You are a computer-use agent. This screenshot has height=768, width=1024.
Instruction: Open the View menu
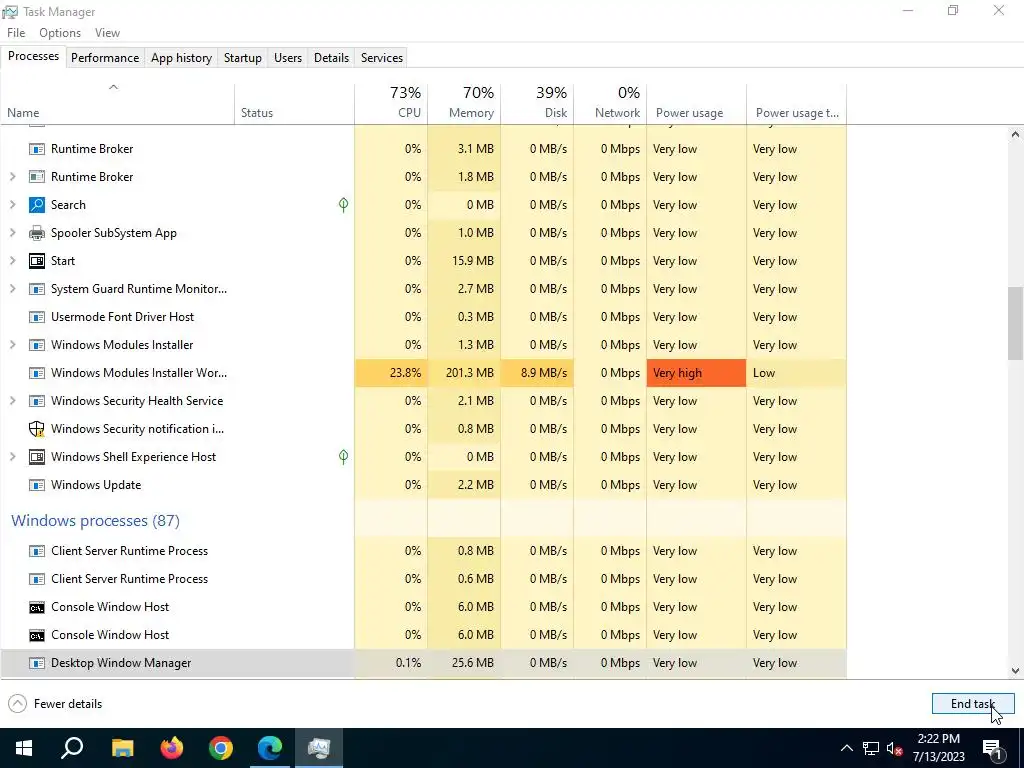pyautogui.click(x=107, y=33)
